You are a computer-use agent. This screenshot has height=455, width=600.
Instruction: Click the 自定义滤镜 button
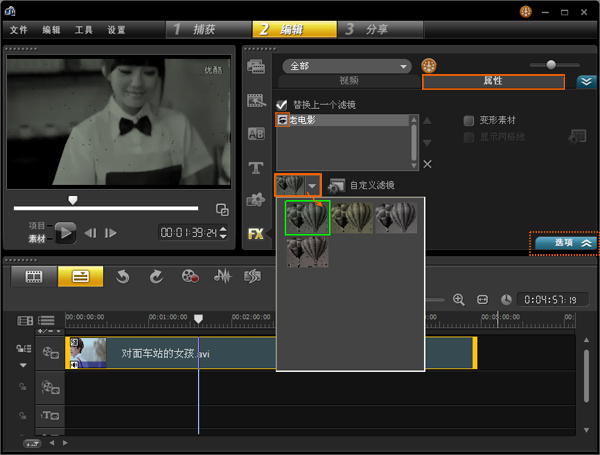pos(361,186)
